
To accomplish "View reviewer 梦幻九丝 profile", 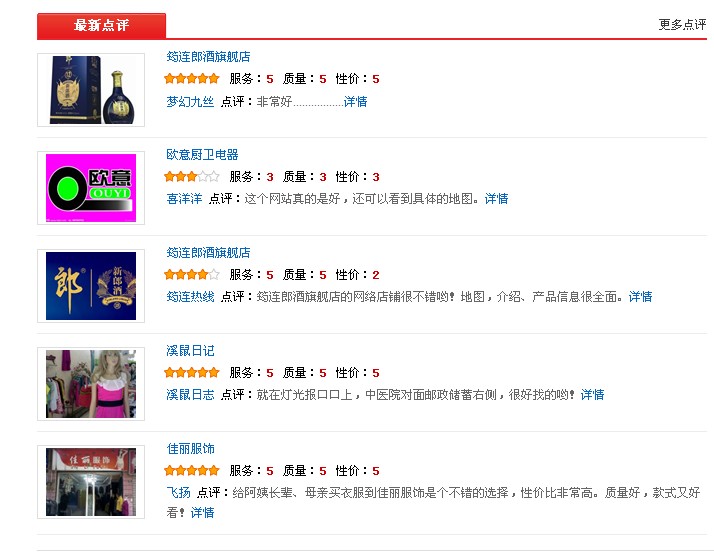I will click(190, 102).
